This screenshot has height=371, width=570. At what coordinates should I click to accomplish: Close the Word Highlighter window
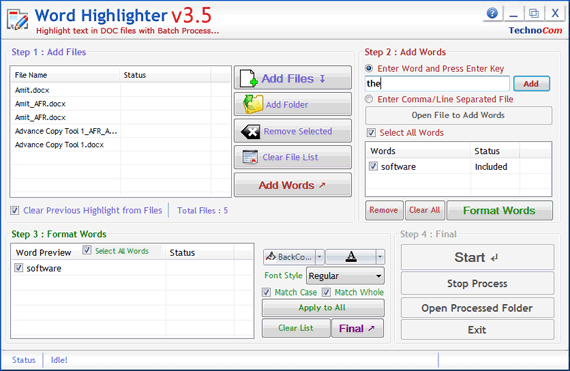(555, 13)
